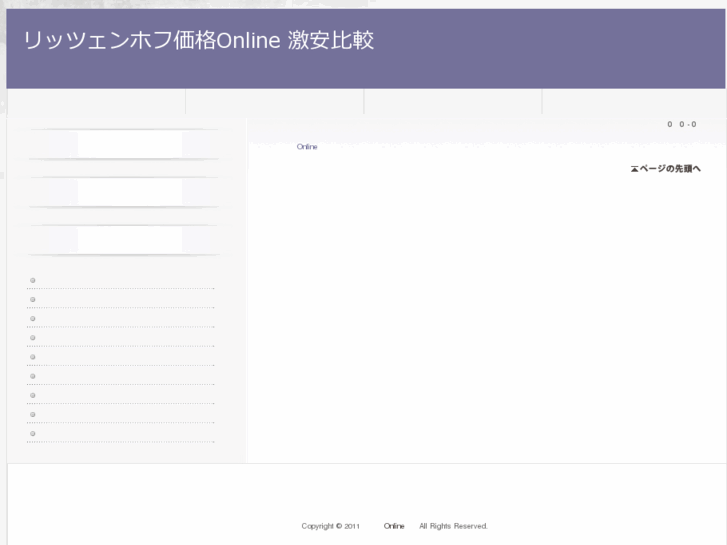The image size is (727, 545).
Task: Click the last bullet icon in sidebar list
Action: [x=33, y=433]
